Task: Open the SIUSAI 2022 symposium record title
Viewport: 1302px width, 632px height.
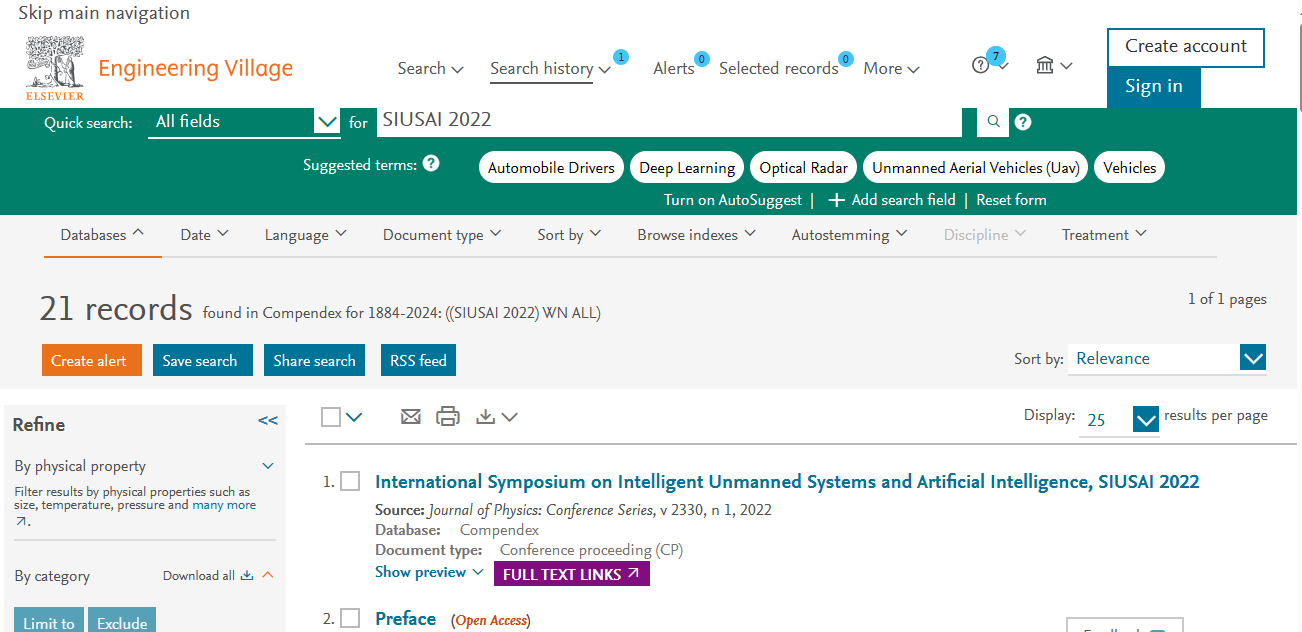Action: [787, 482]
